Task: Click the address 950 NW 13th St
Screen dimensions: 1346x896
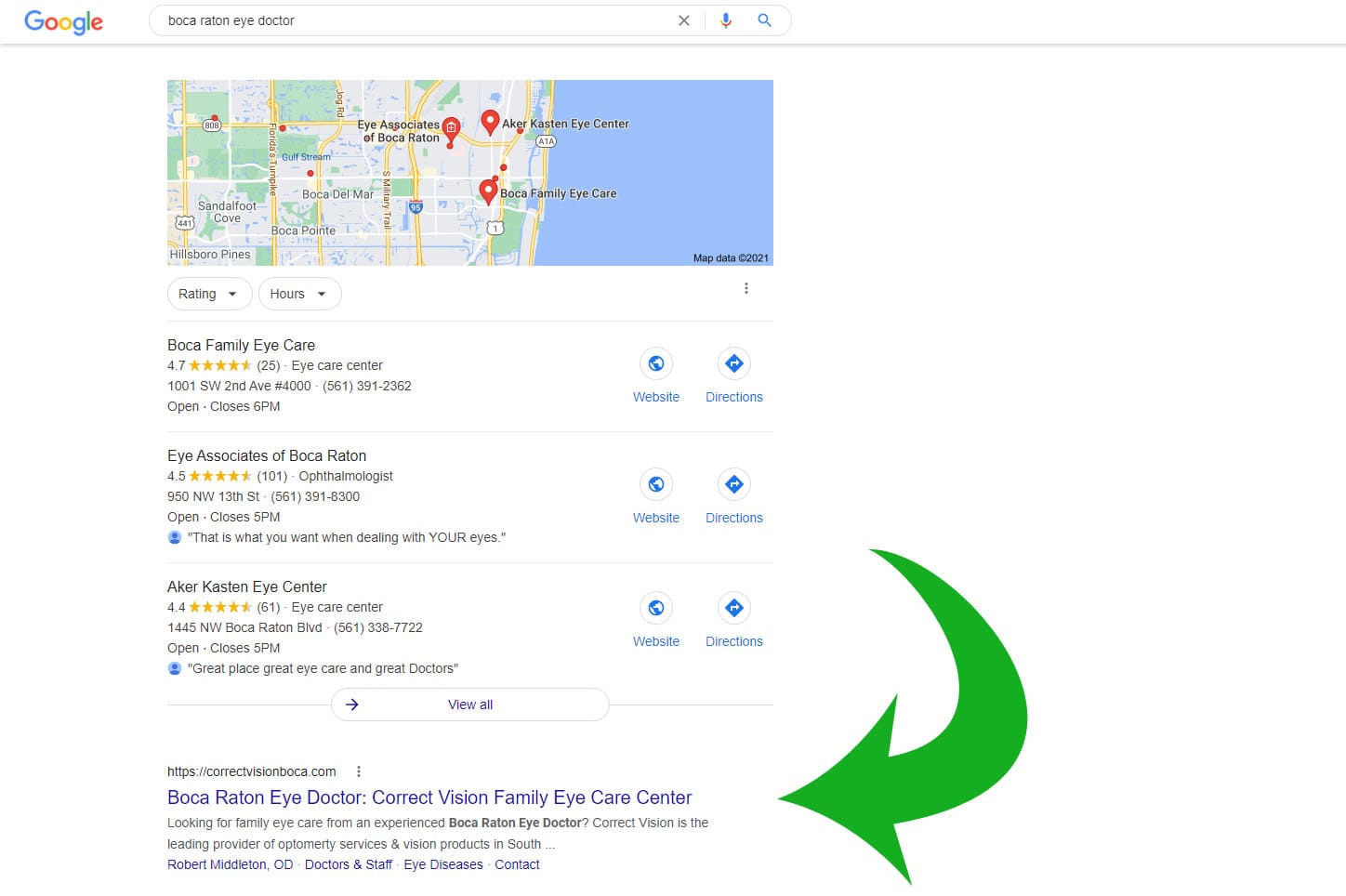Action: pyautogui.click(x=213, y=496)
